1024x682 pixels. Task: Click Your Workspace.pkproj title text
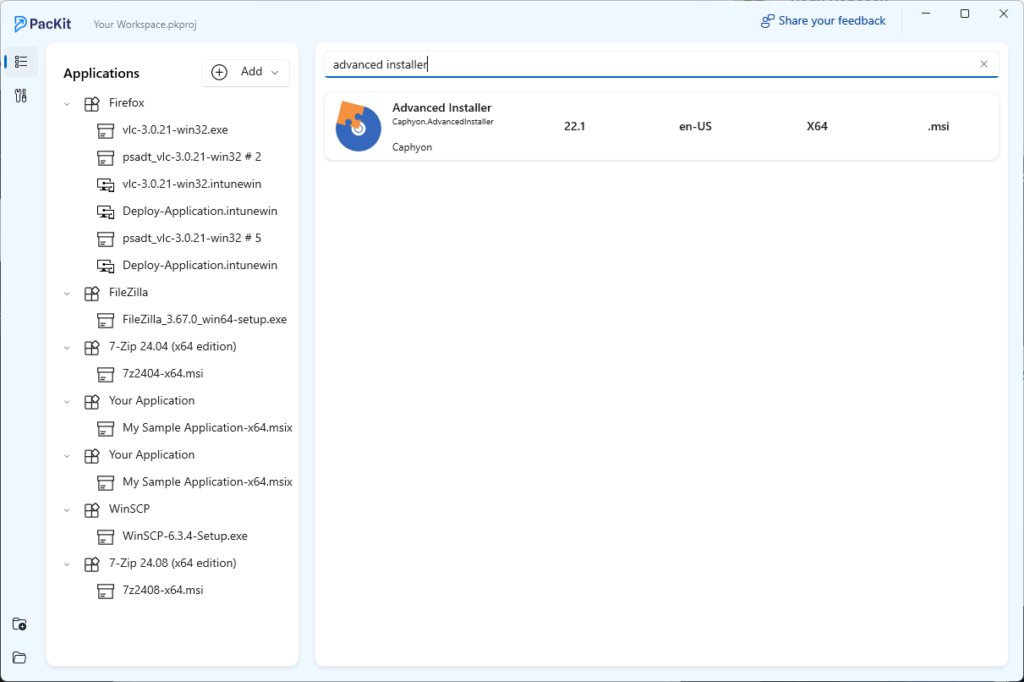145,24
